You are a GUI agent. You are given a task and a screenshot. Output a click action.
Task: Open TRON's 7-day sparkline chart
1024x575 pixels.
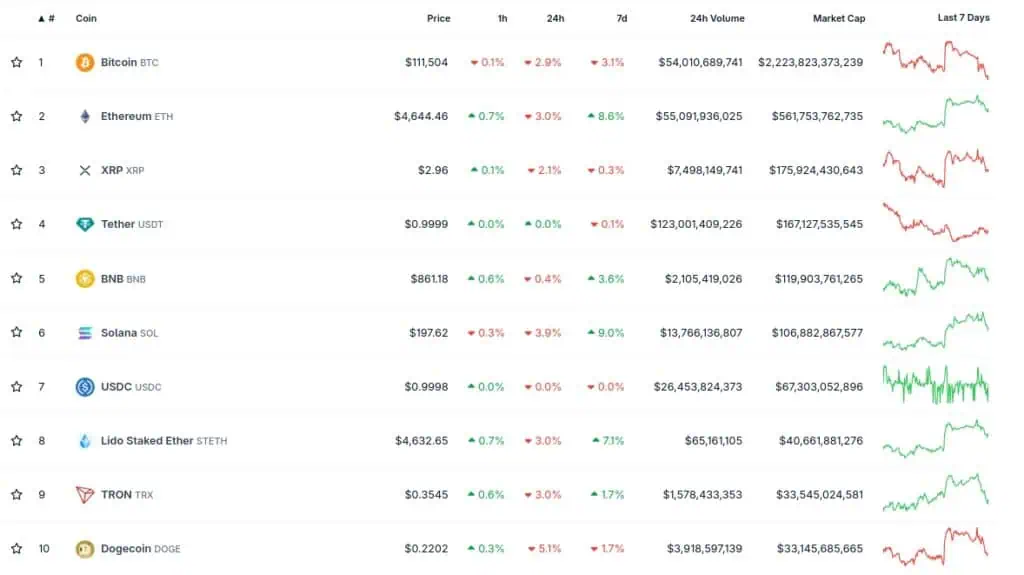pyautogui.click(x=936, y=493)
